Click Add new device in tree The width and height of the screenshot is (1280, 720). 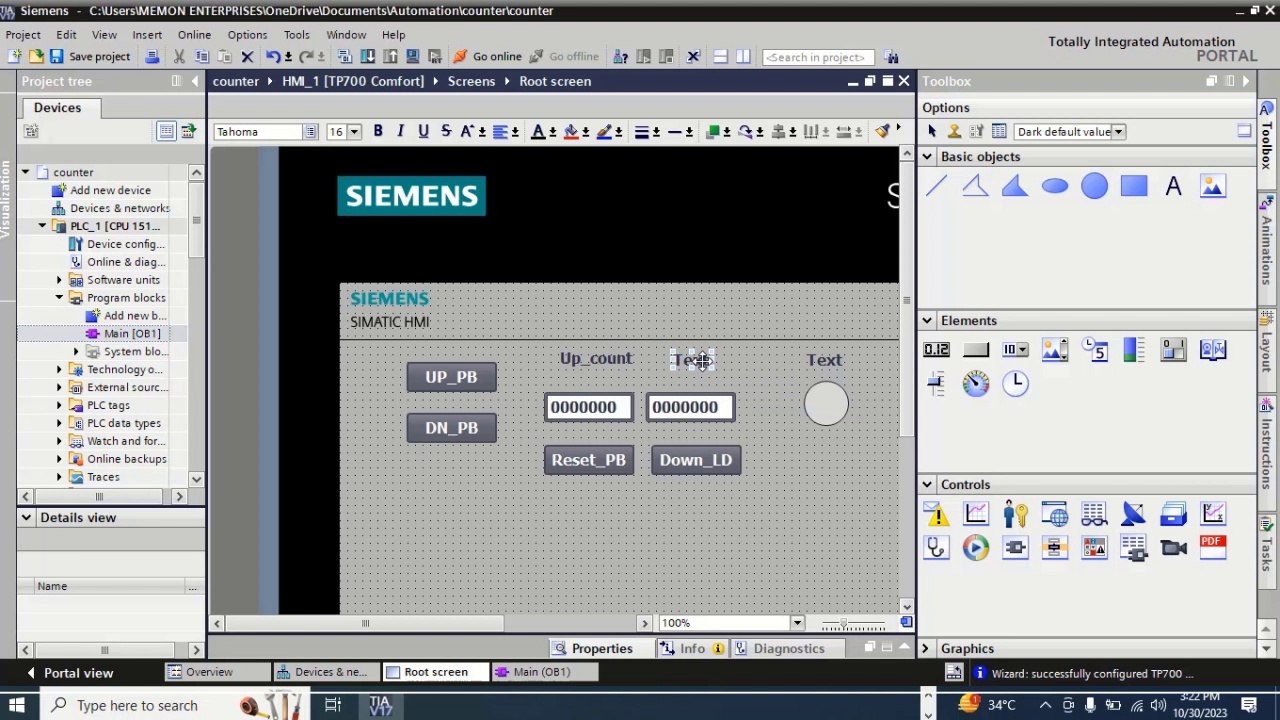point(110,190)
